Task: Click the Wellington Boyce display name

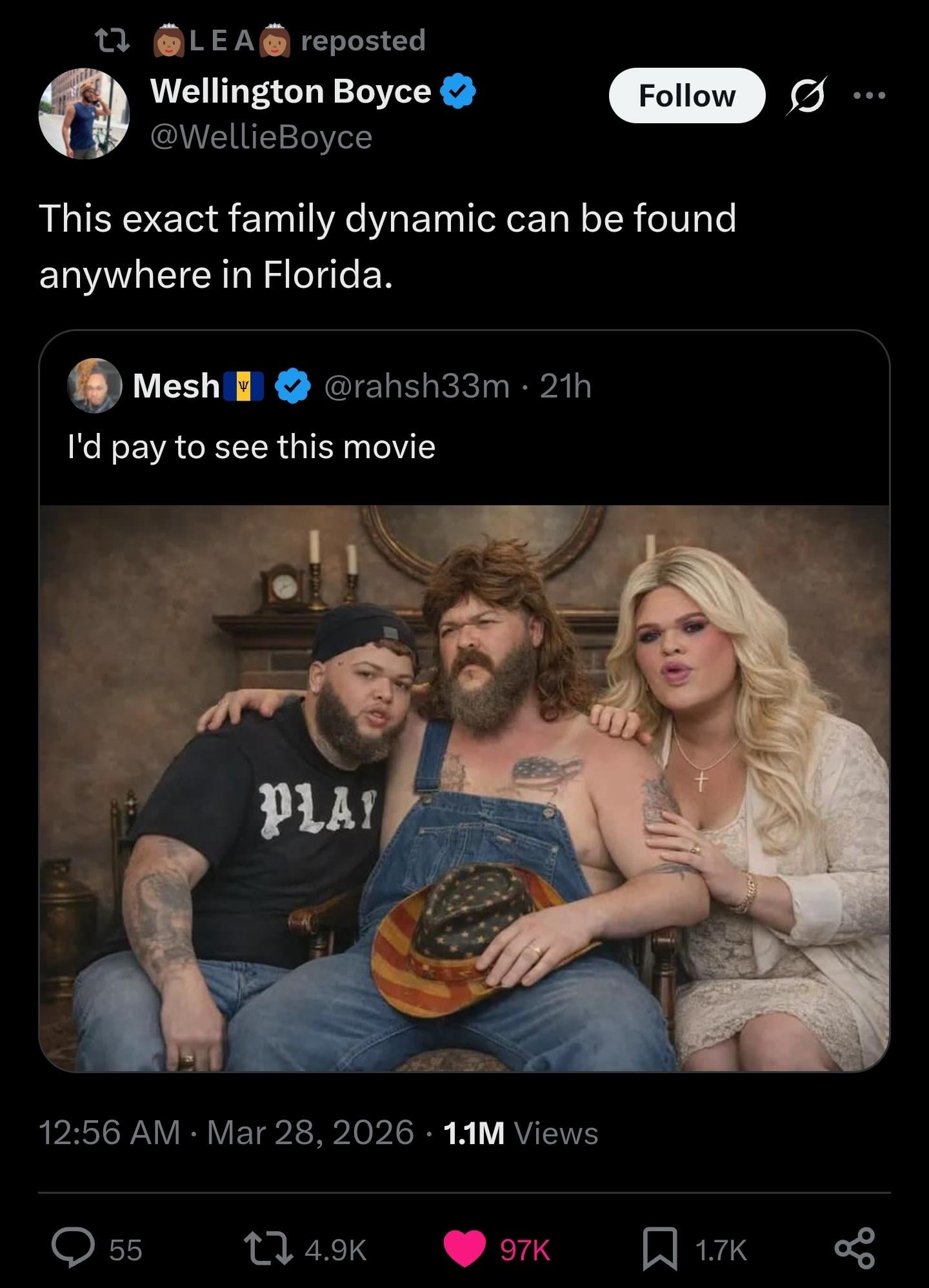Action: click(291, 91)
